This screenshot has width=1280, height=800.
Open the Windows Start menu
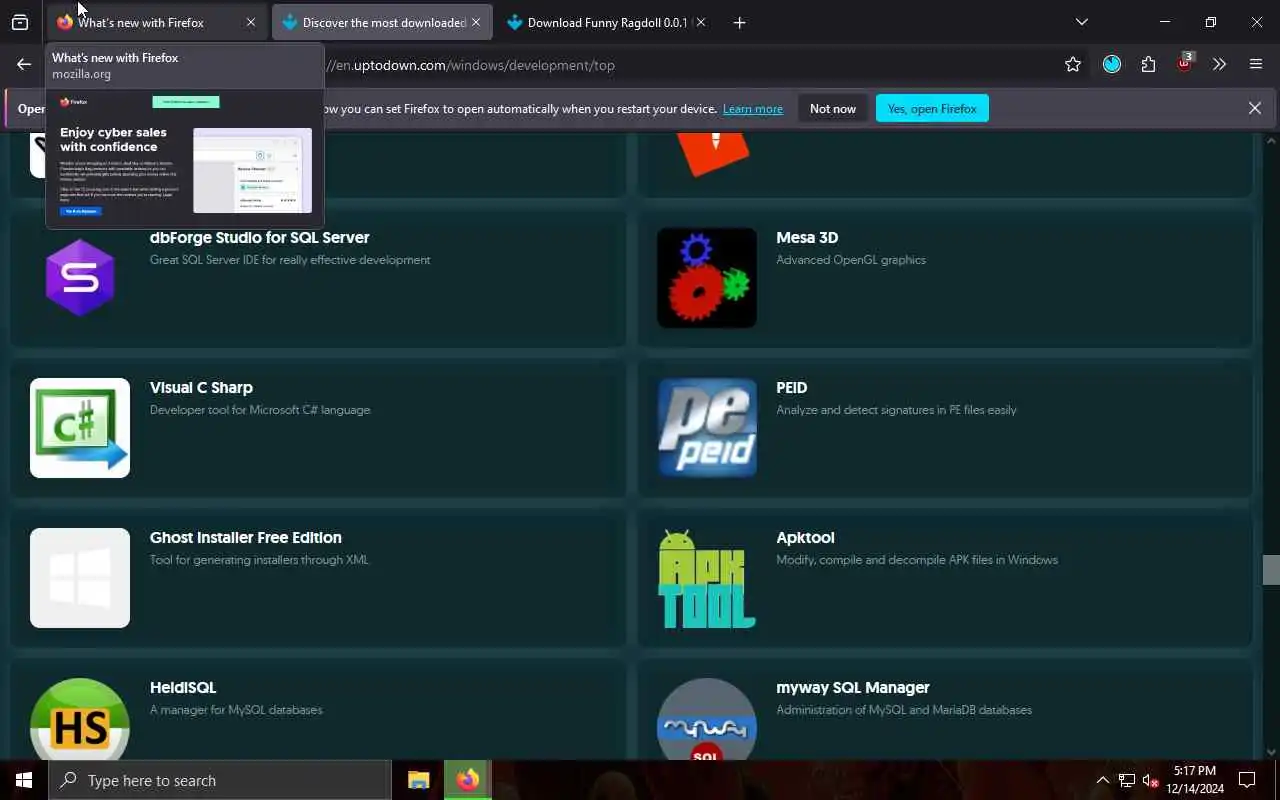click(24, 780)
